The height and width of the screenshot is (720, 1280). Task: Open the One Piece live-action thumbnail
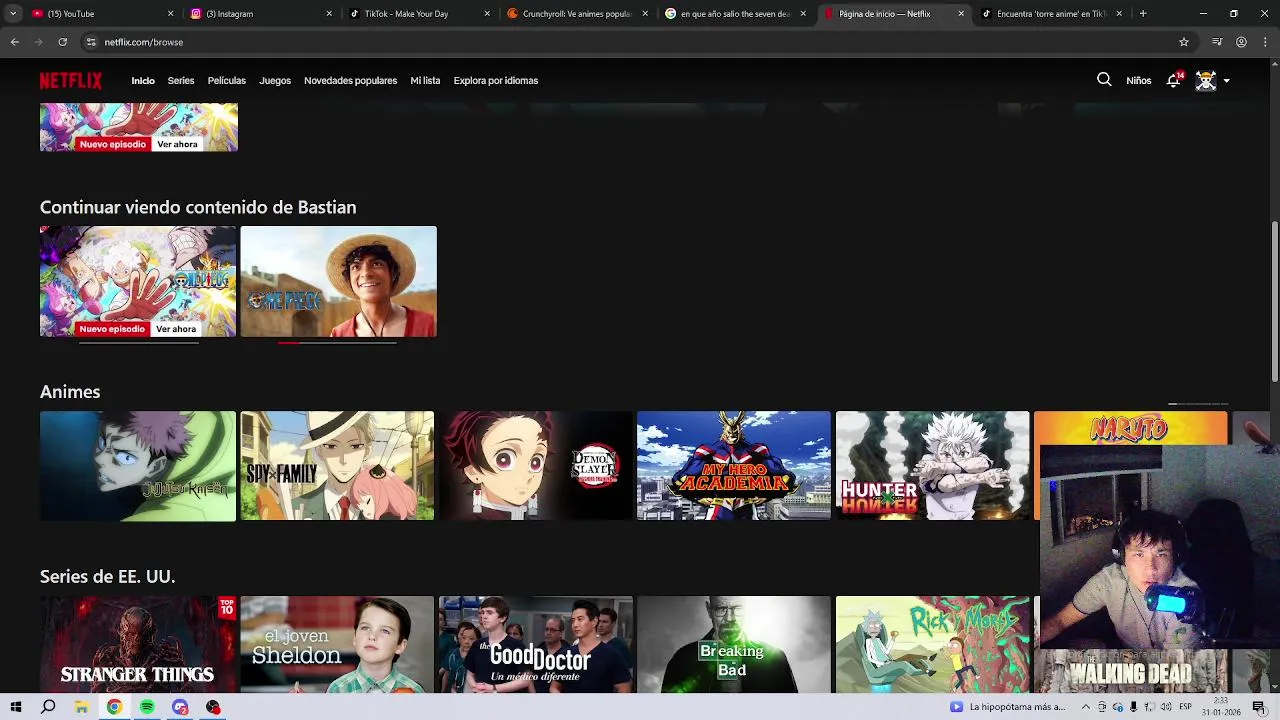point(338,281)
